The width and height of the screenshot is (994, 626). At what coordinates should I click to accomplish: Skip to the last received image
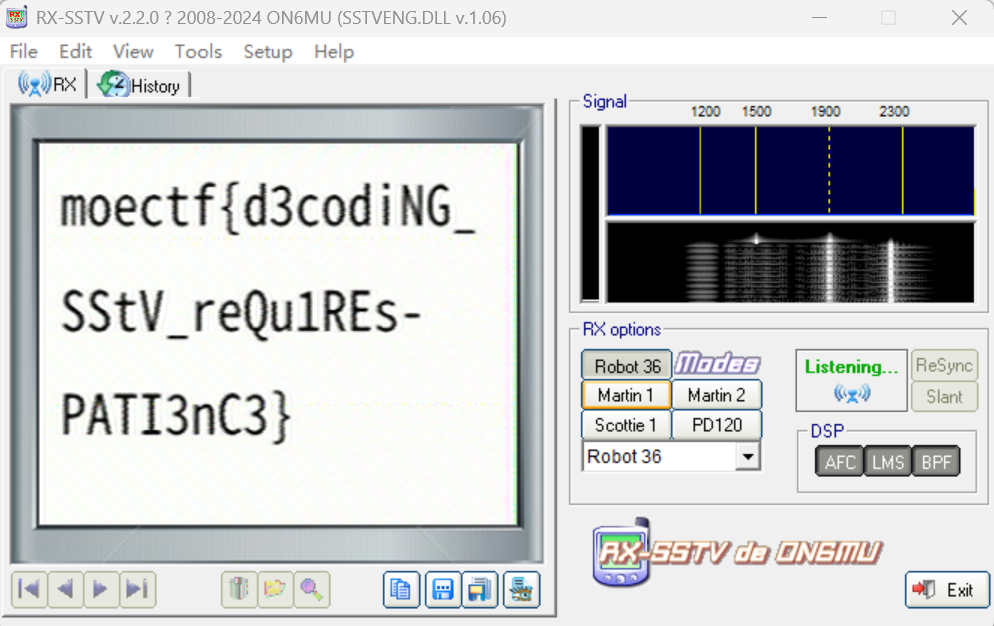pos(137,589)
